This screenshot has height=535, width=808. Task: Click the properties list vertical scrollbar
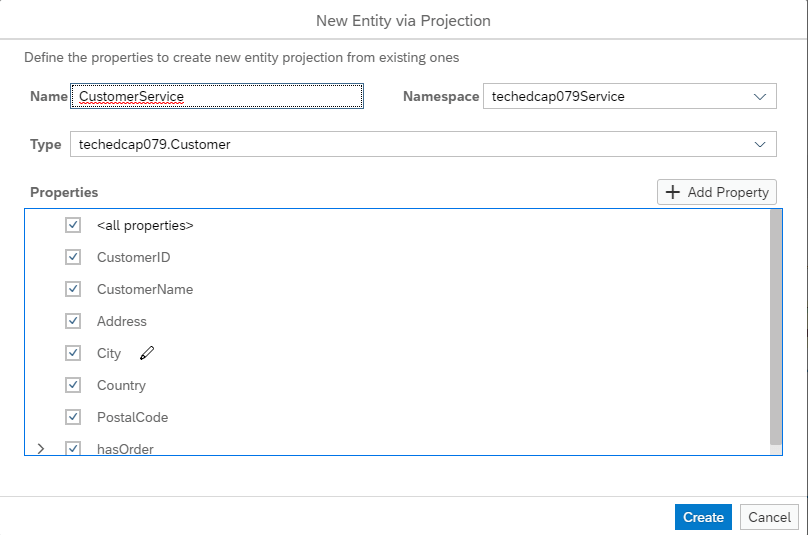[776, 327]
